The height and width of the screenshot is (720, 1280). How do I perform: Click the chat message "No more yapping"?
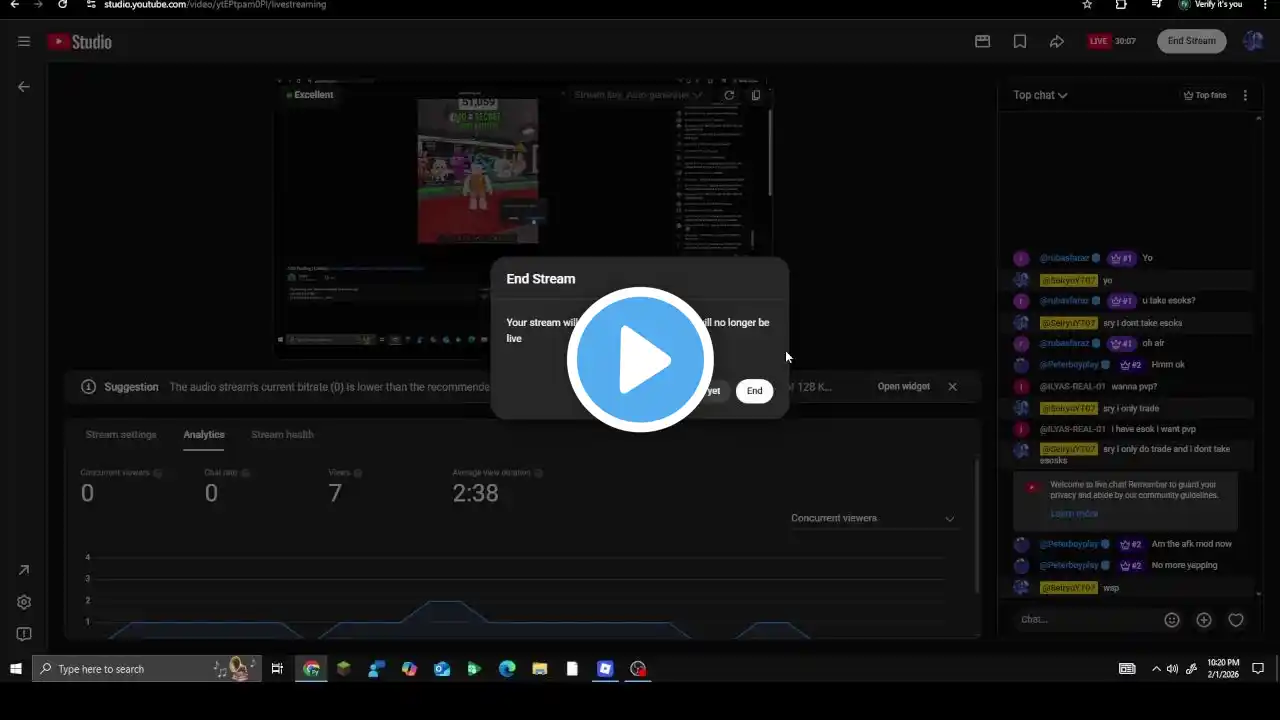(1185, 565)
